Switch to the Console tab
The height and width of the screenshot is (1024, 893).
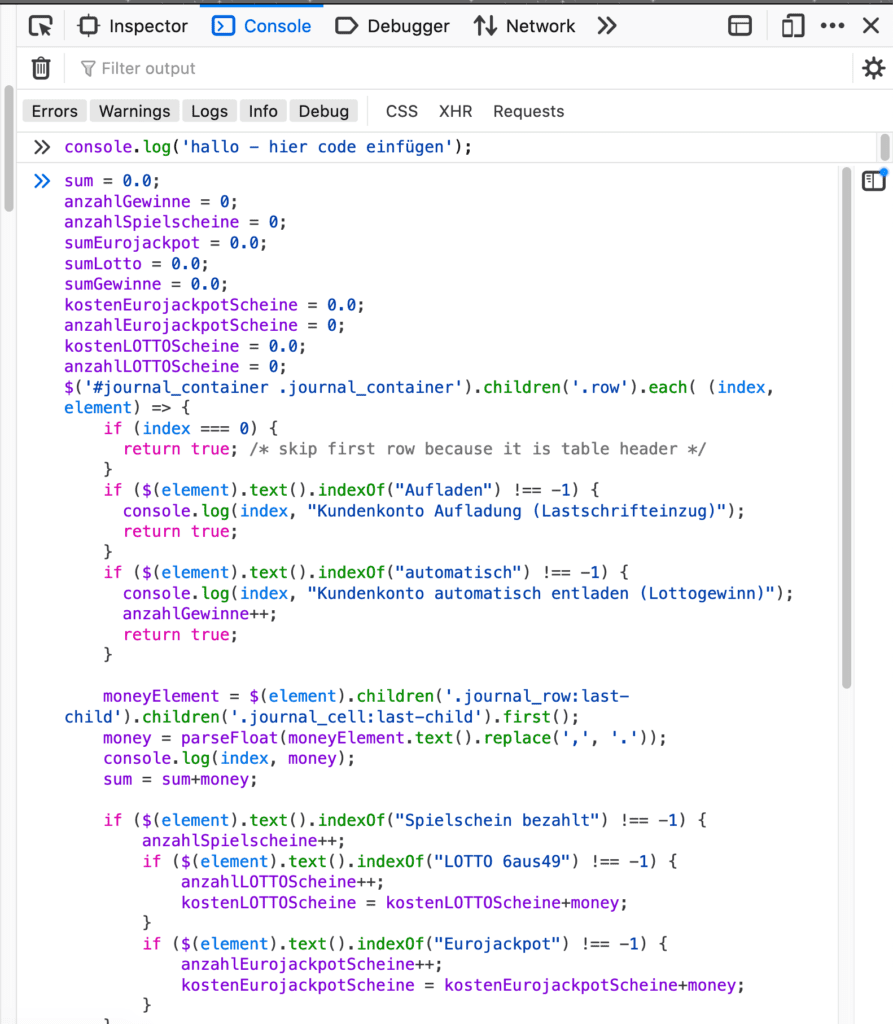point(261,26)
